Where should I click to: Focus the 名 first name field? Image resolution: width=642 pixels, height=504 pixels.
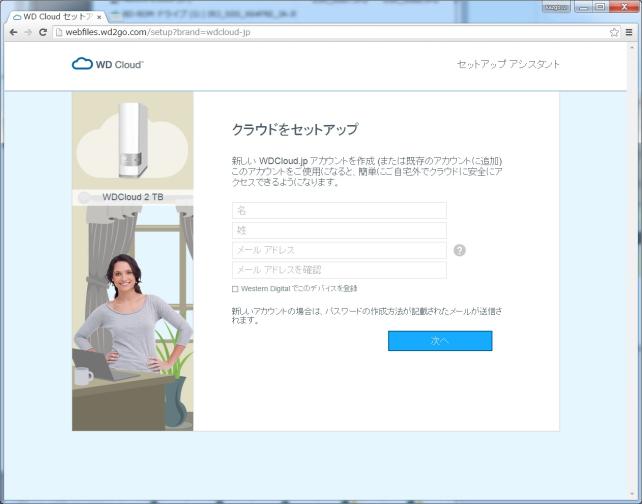coord(339,210)
